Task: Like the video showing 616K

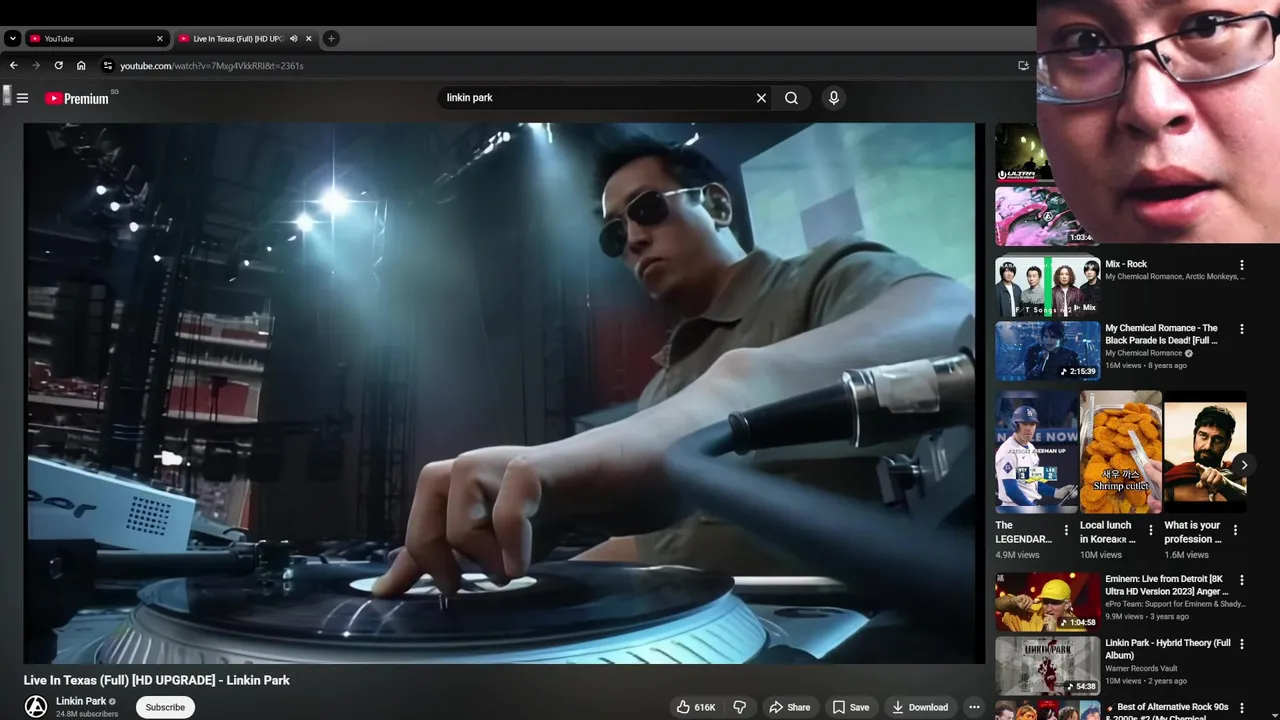Action: point(695,707)
